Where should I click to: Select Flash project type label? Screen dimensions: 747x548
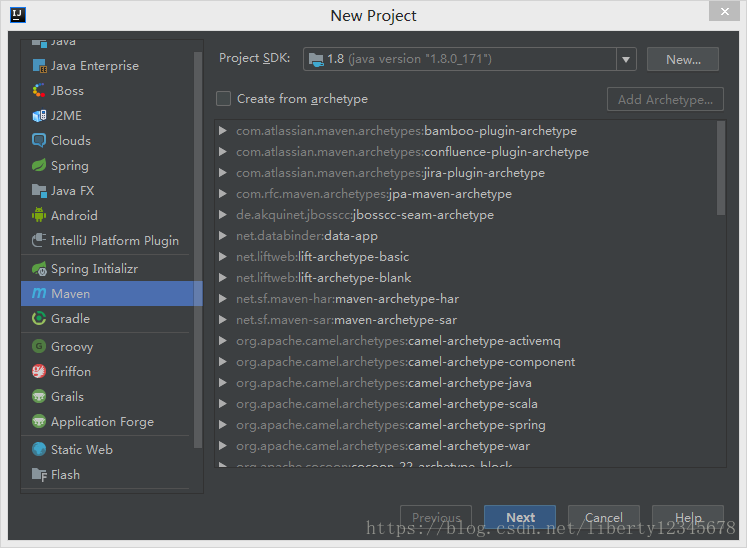point(65,475)
